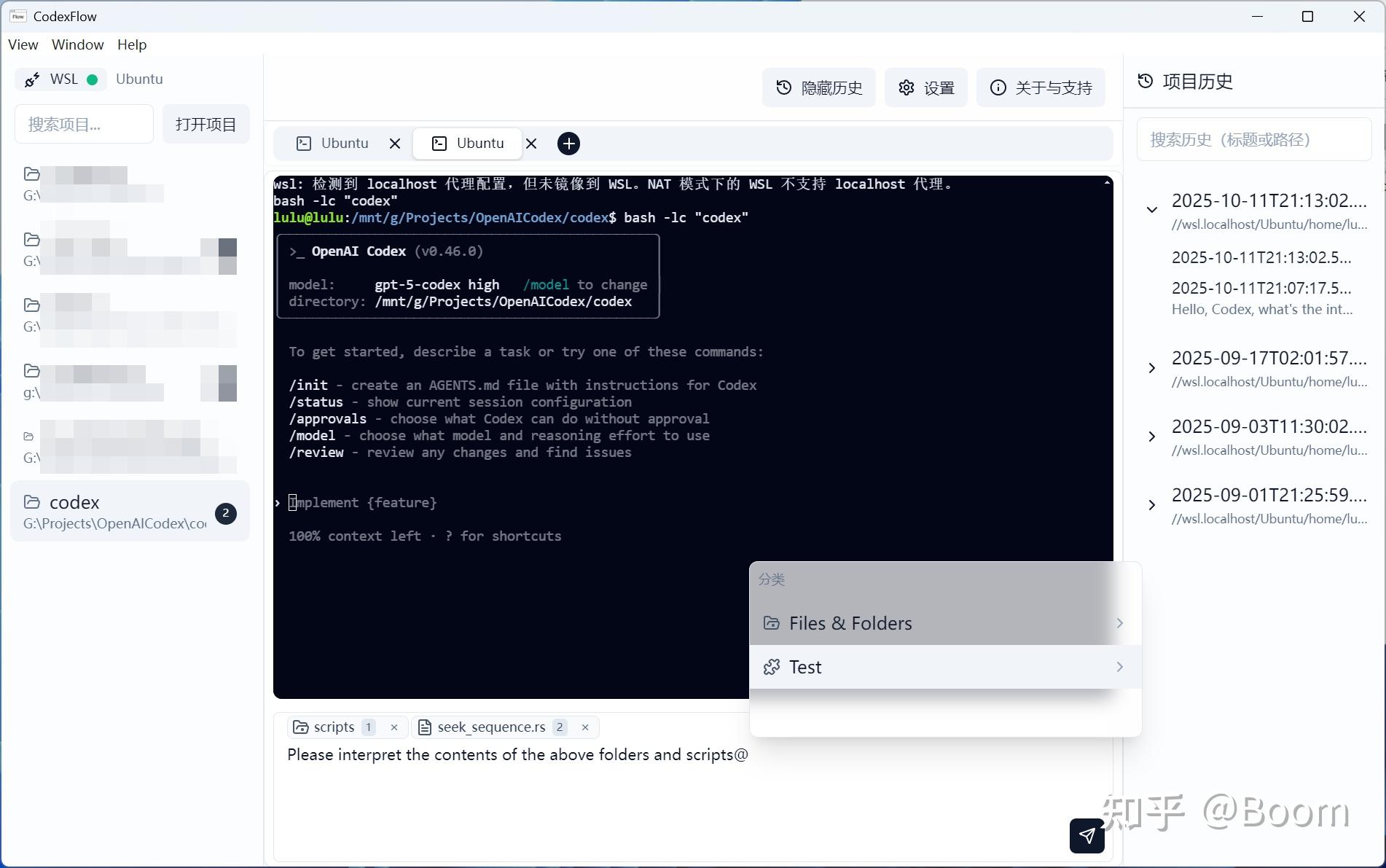The width and height of the screenshot is (1386, 868).
Task: Click the Files & Folders folder icon
Action: tap(771, 623)
